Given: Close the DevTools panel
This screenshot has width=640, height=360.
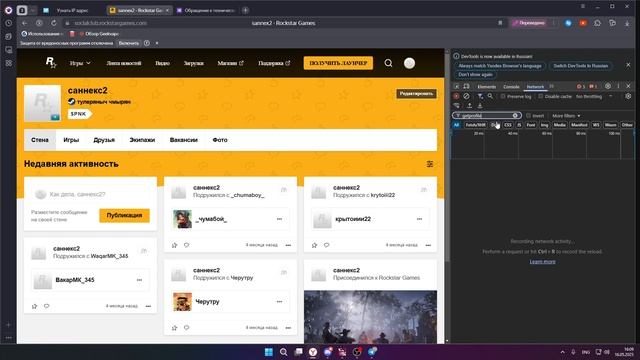Looking at the screenshot, I should pyautogui.click(x=629, y=86).
